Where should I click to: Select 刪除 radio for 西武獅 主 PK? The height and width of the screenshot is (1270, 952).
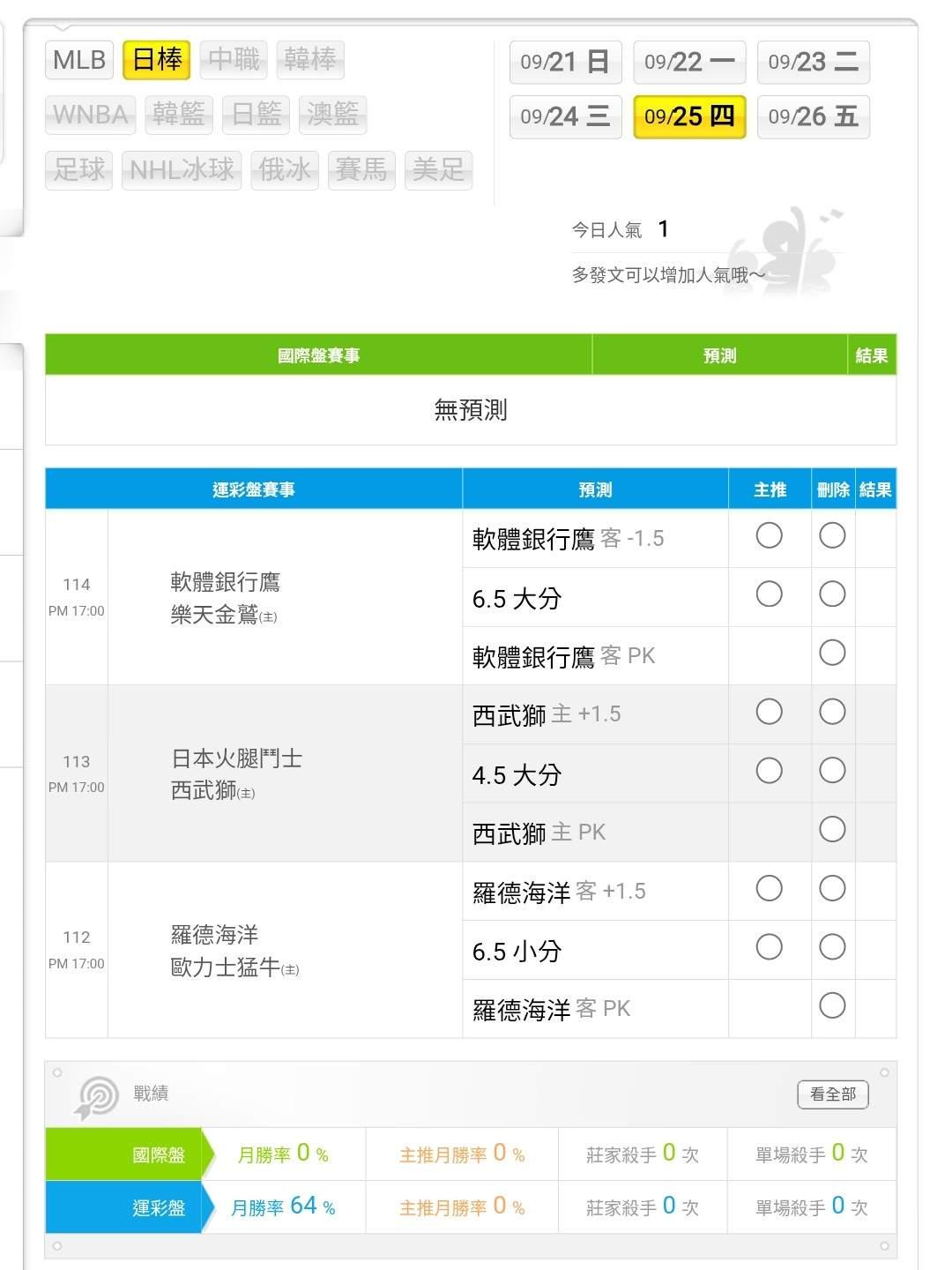(832, 829)
